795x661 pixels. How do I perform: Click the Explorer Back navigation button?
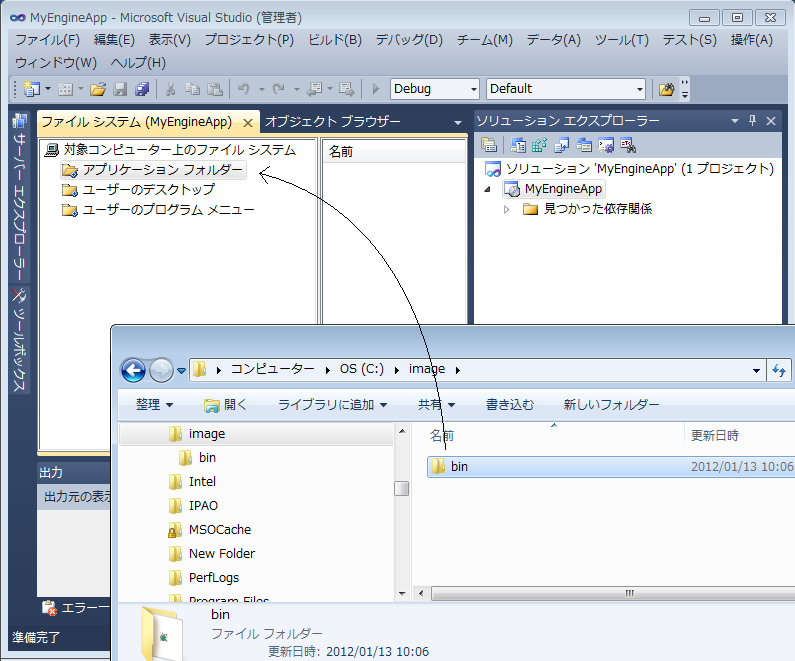tap(133, 370)
